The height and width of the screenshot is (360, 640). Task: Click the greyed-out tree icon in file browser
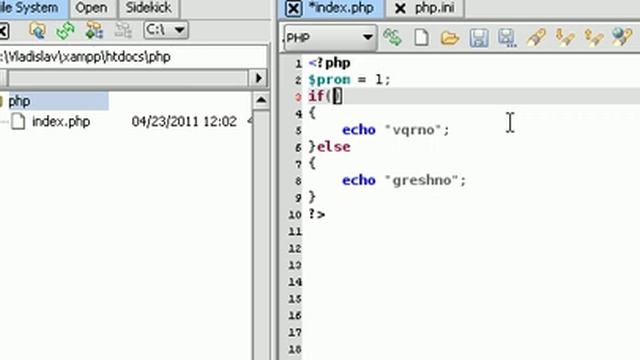123,30
